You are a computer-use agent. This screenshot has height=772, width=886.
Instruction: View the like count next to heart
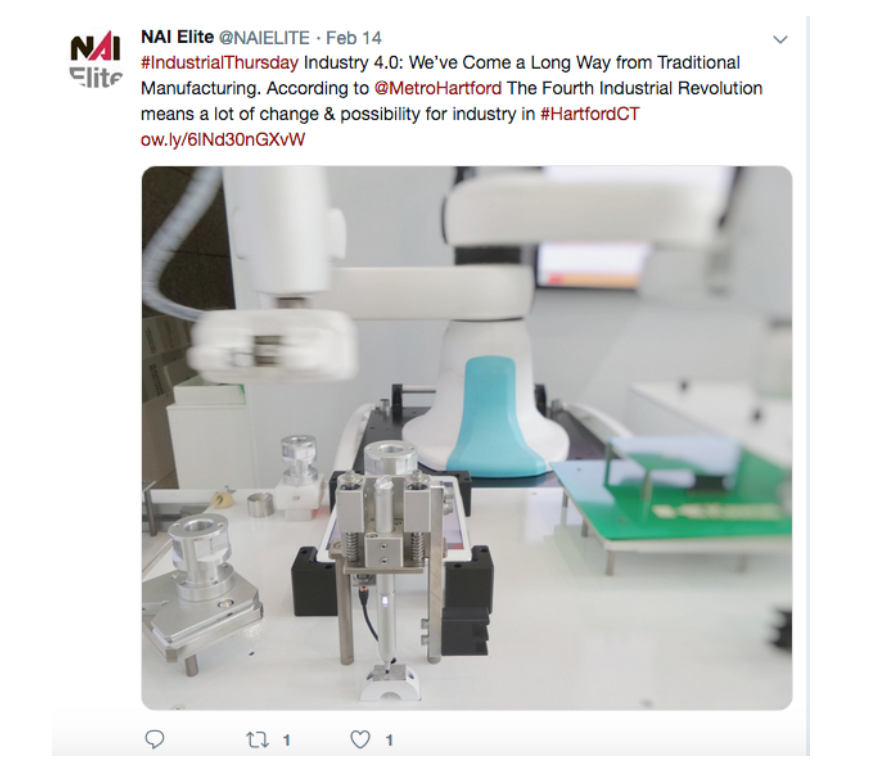pyautogui.click(x=389, y=740)
